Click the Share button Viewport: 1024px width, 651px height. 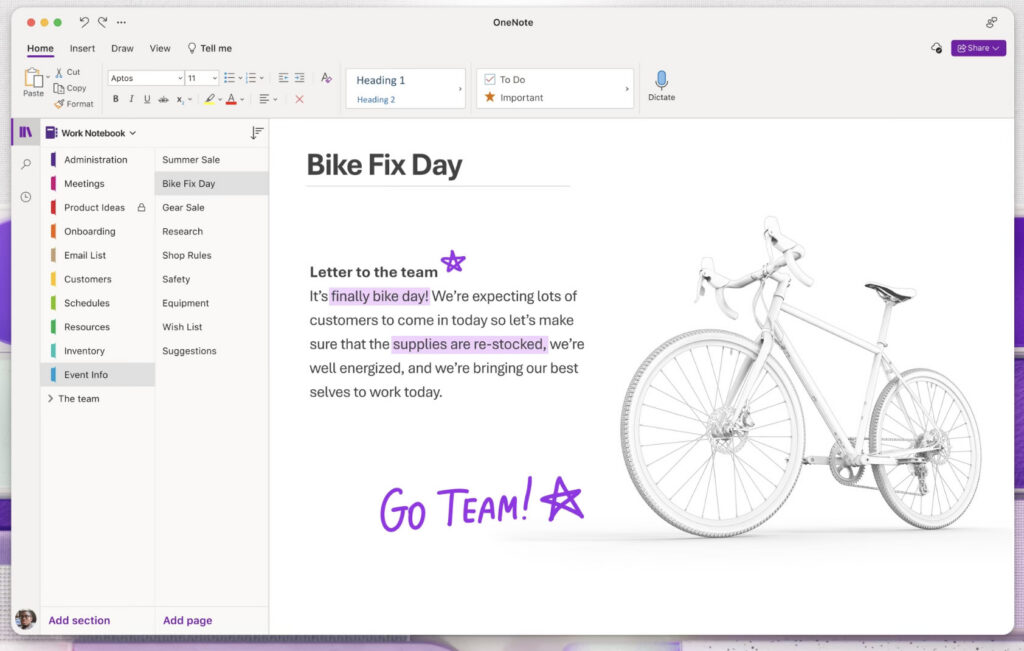[x=977, y=48]
